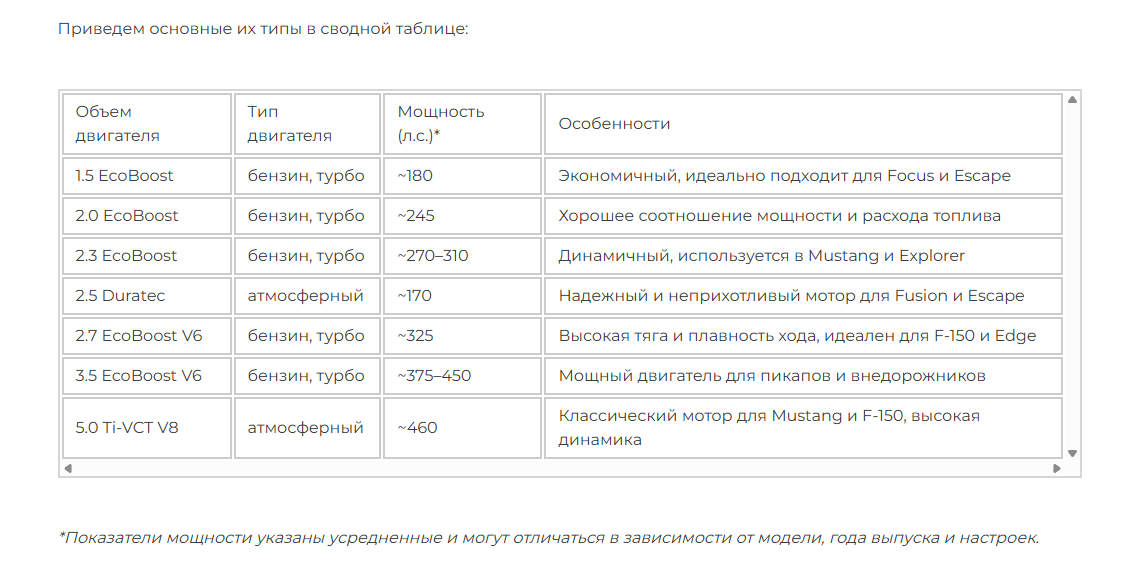
Task: Click the description mentioning Mustang and Explorer
Action: pos(761,256)
